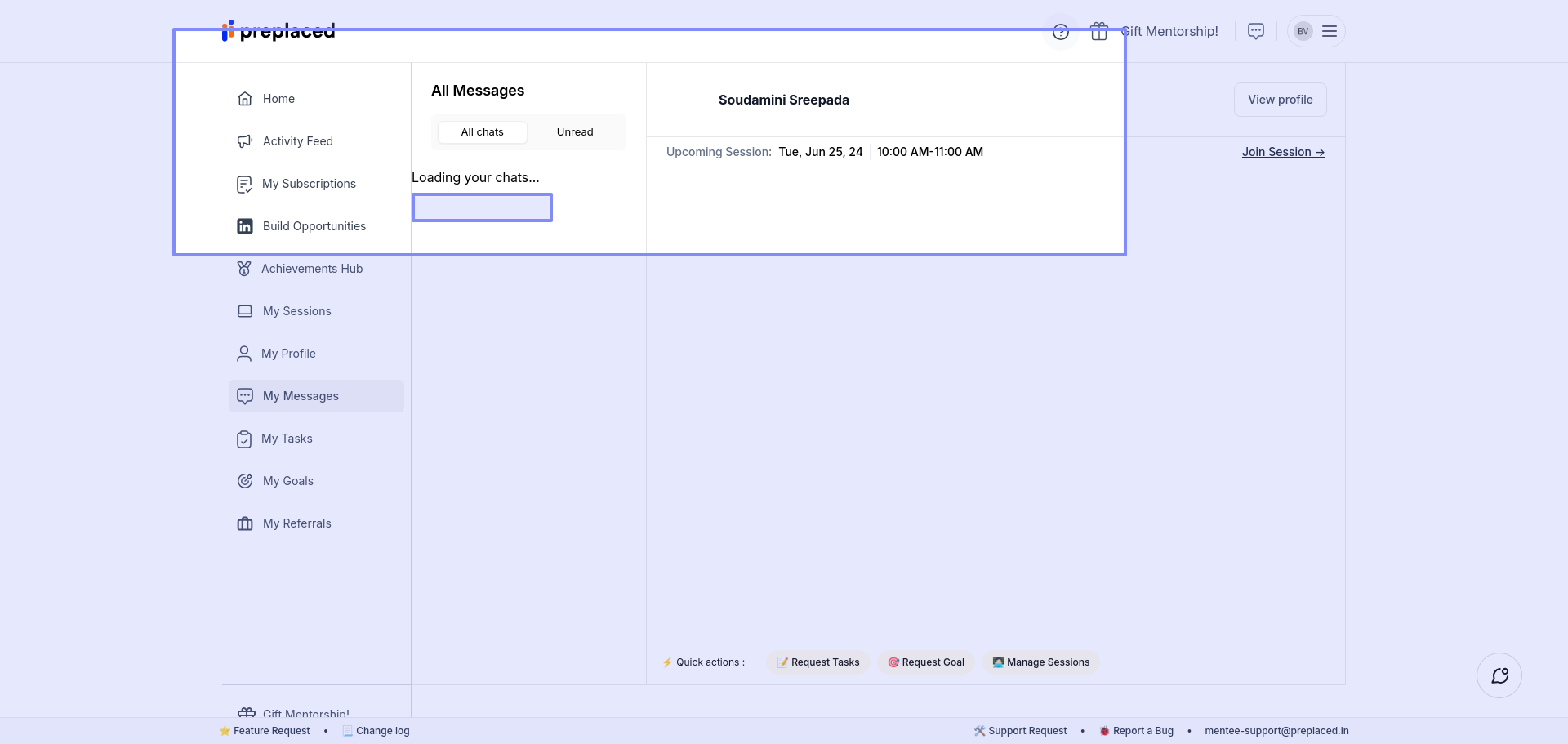The image size is (1568, 744).
Task: Switch to the Unread tab
Action: [575, 132]
